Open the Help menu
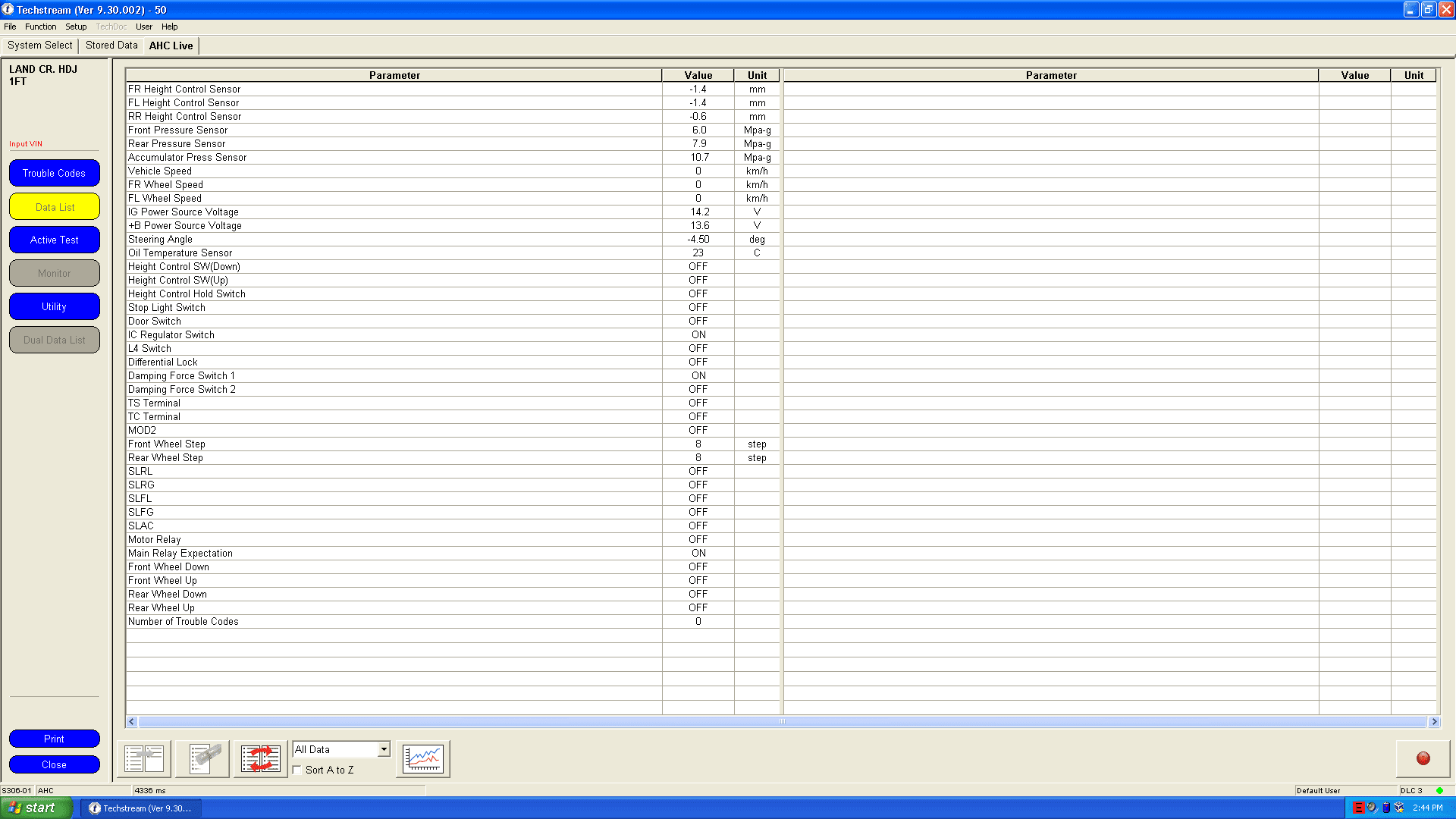Screen dimensions: 1456x819 coord(170,27)
